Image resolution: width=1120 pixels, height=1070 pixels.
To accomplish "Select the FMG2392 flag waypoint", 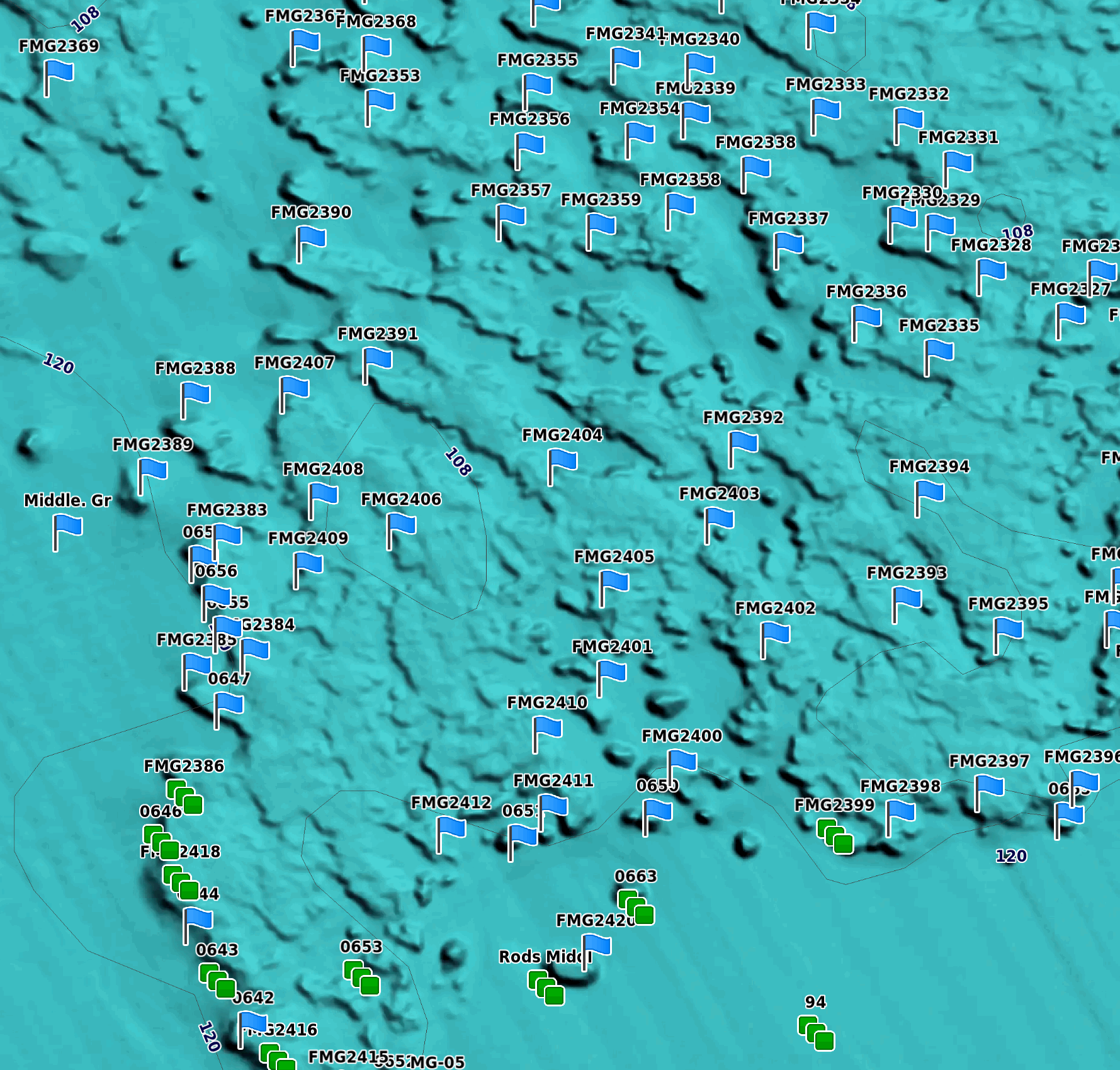I will 743,449.
